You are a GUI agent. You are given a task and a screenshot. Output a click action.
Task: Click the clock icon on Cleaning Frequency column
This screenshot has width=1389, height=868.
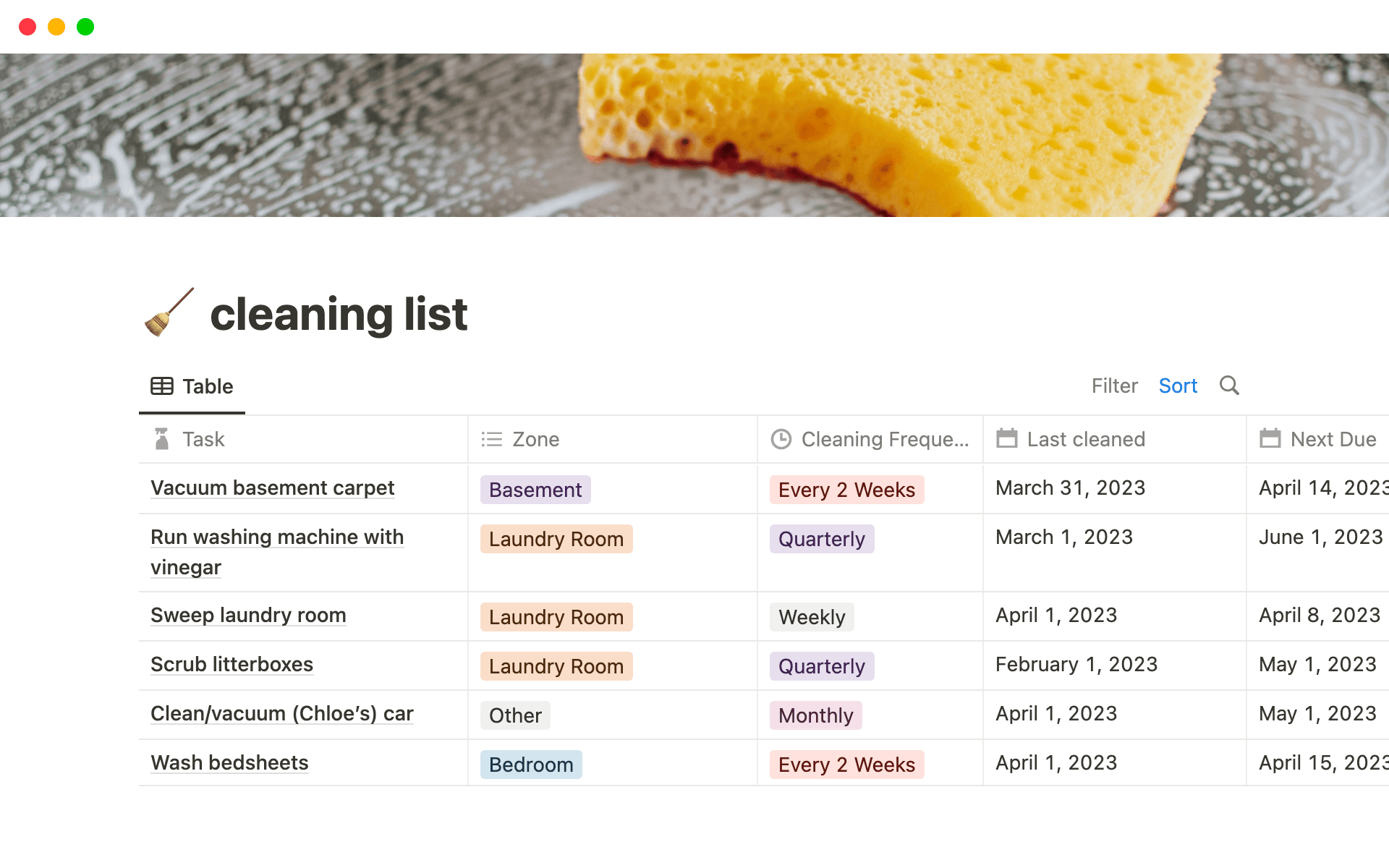[x=781, y=439]
